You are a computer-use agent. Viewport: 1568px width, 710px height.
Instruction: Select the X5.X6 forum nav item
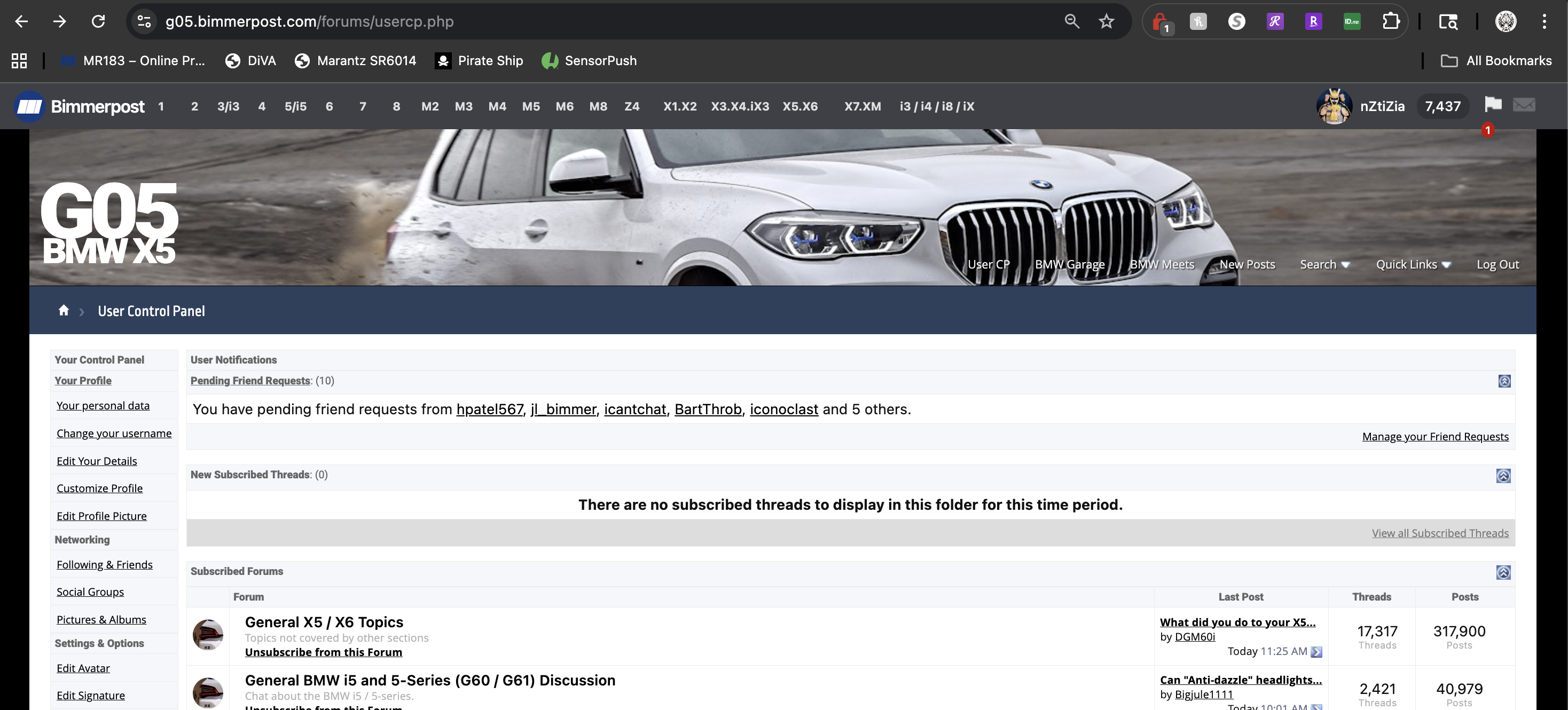point(800,106)
